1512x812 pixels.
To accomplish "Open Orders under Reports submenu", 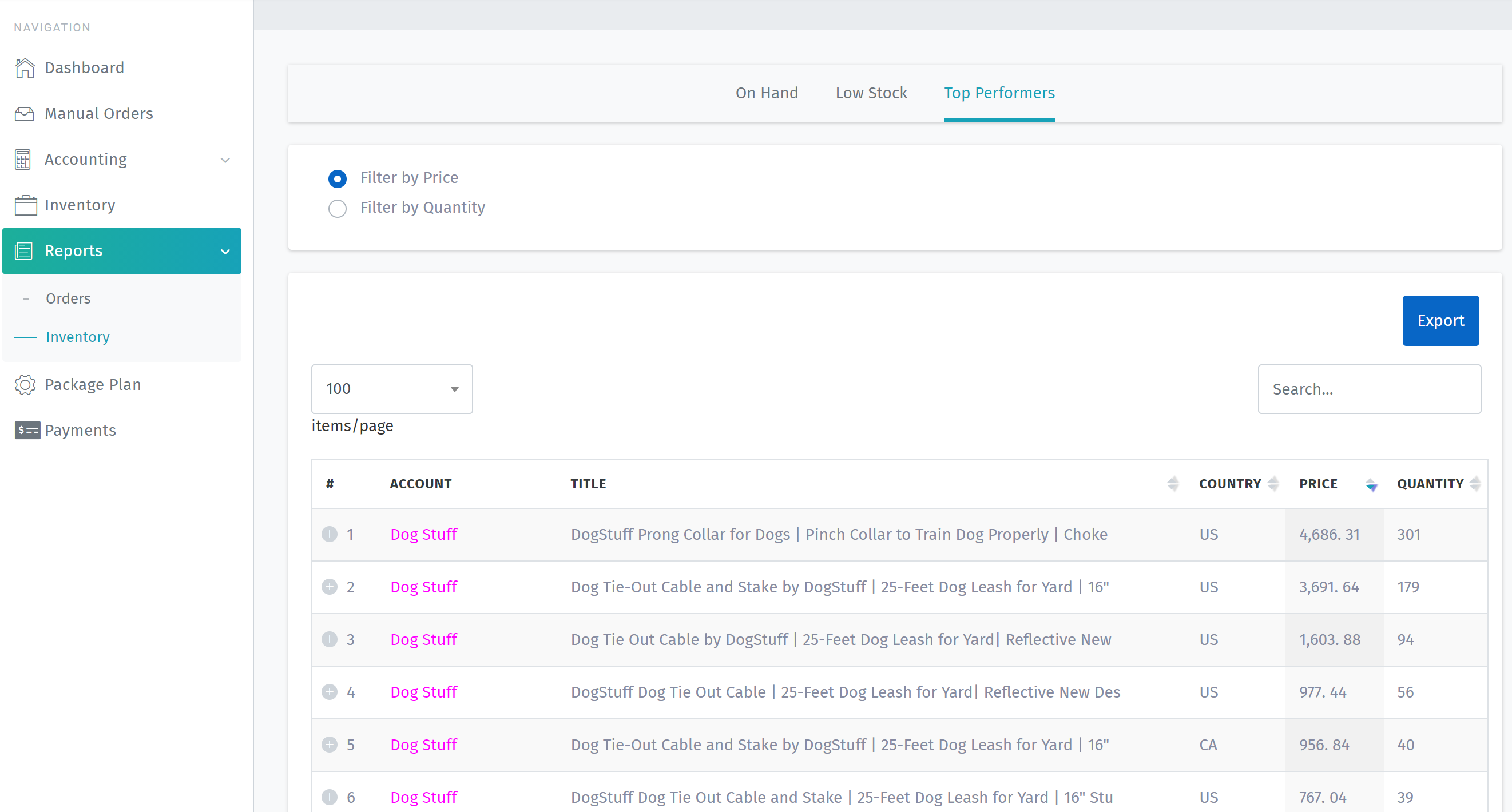I will coord(68,298).
